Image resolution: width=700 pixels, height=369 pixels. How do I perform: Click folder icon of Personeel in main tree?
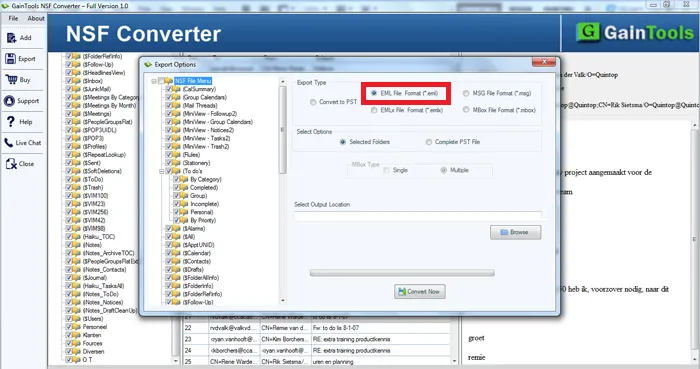[x=77, y=327]
